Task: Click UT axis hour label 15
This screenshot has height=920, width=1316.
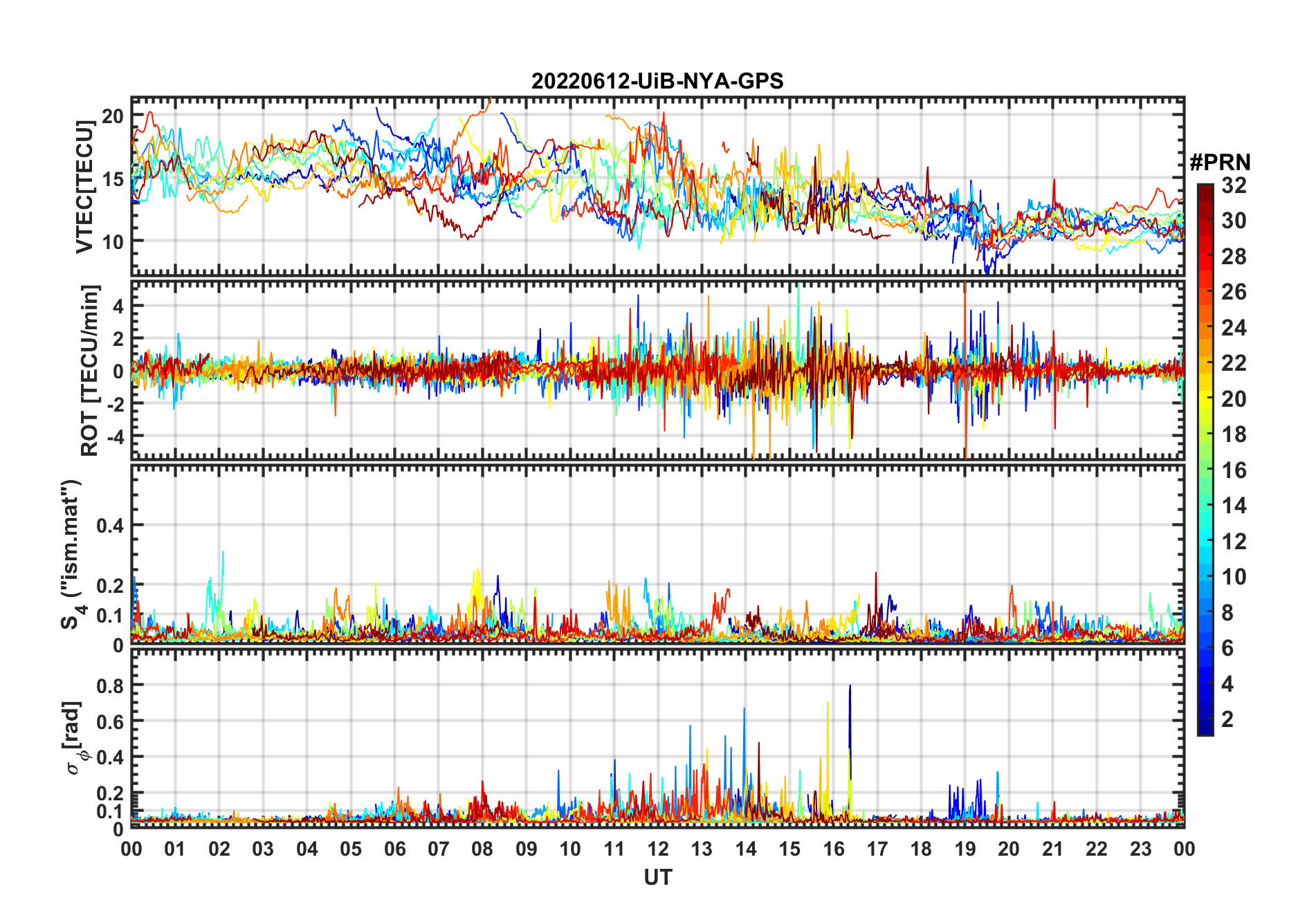Action: pyautogui.click(x=789, y=849)
